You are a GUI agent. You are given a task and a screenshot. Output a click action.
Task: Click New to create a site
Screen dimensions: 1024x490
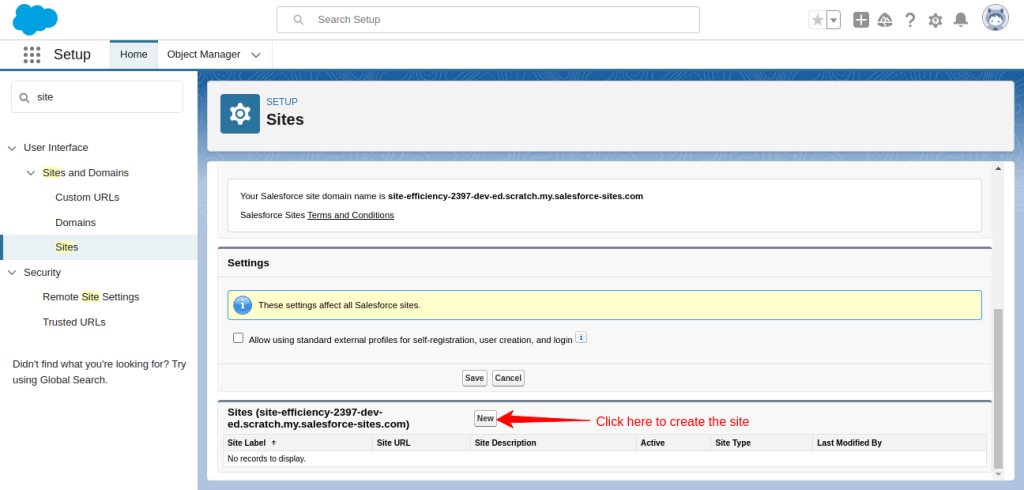(485, 419)
